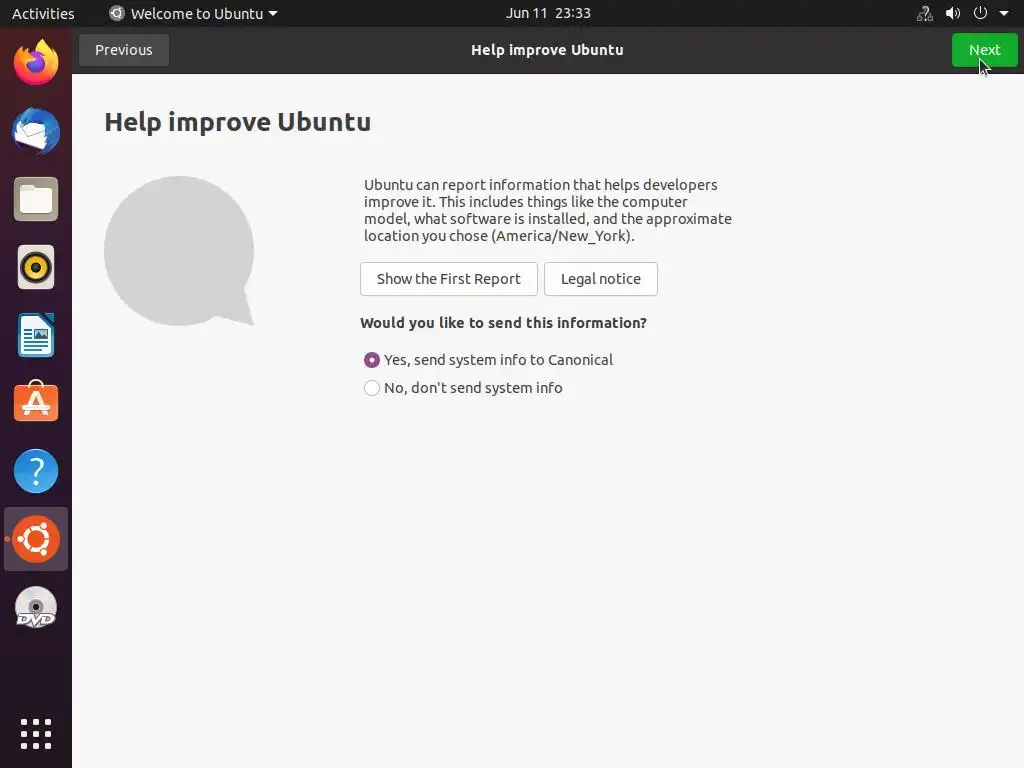
Task: Click the power icon in top bar
Action: (980, 13)
